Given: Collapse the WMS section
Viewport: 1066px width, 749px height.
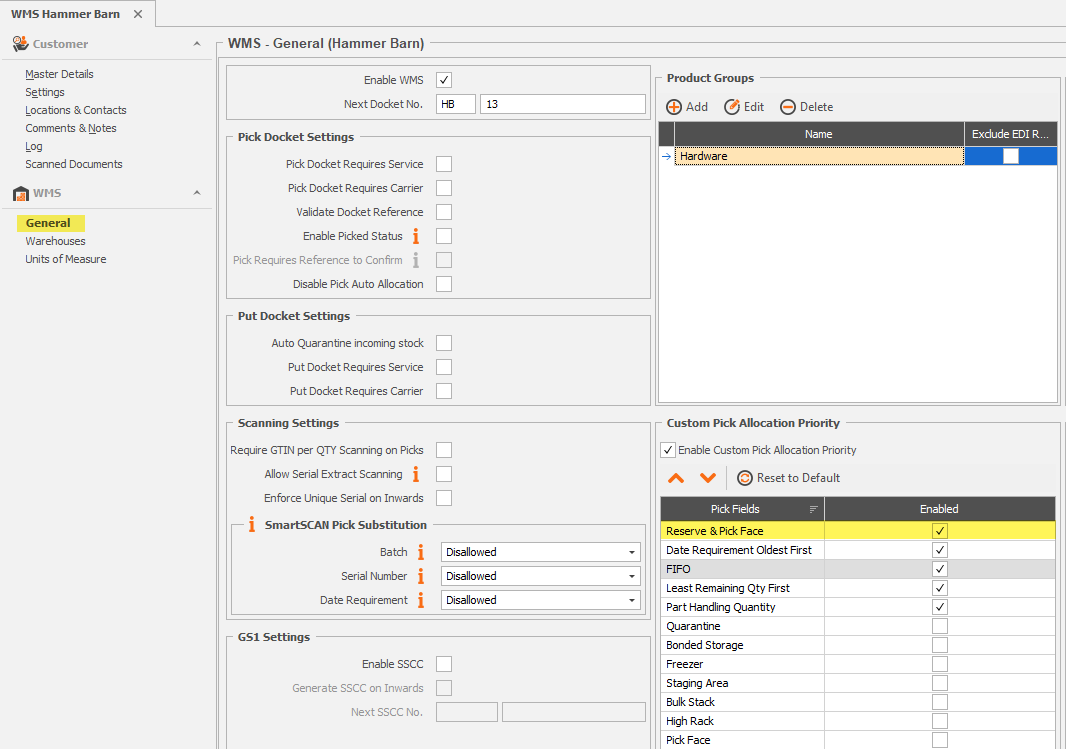Looking at the screenshot, I should [196, 193].
